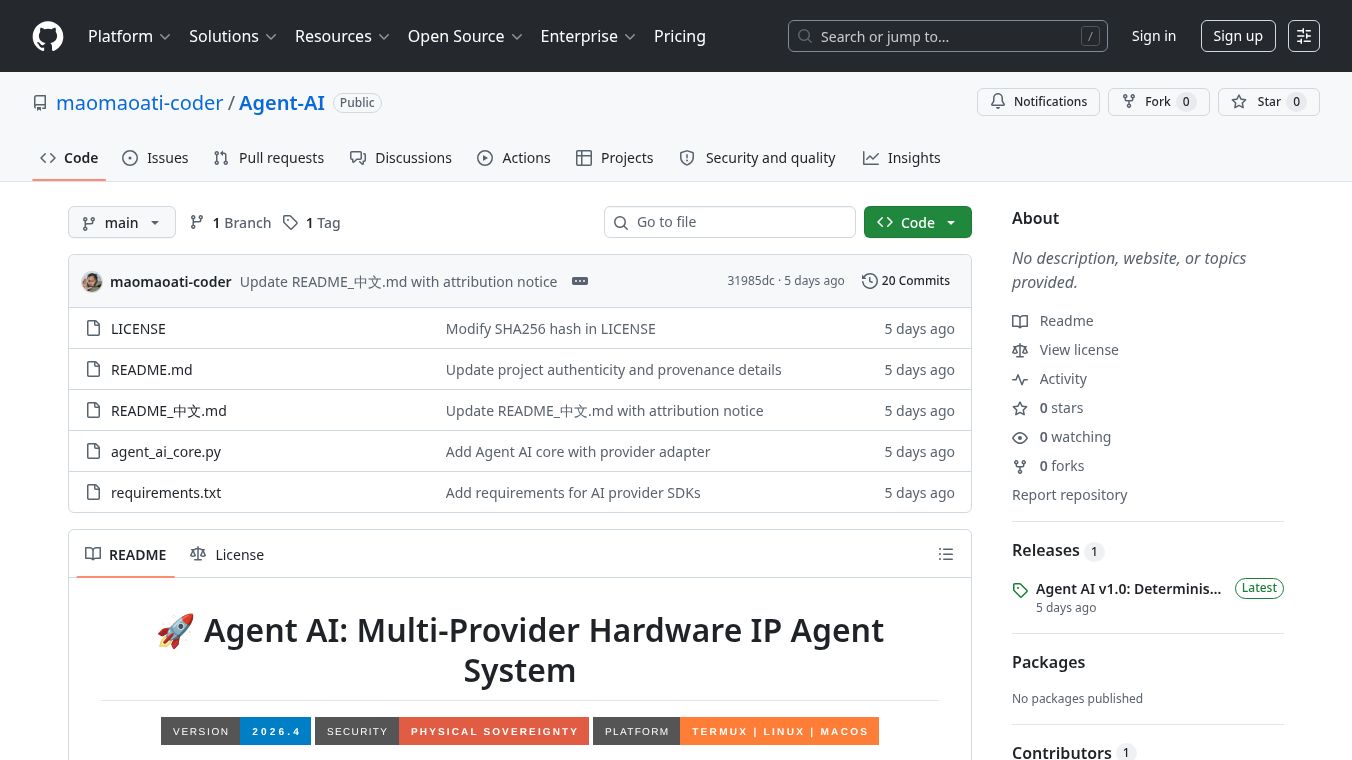Open maomaoati-coder owner profile link
The width and height of the screenshot is (1352, 760).
pyautogui.click(x=140, y=103)
